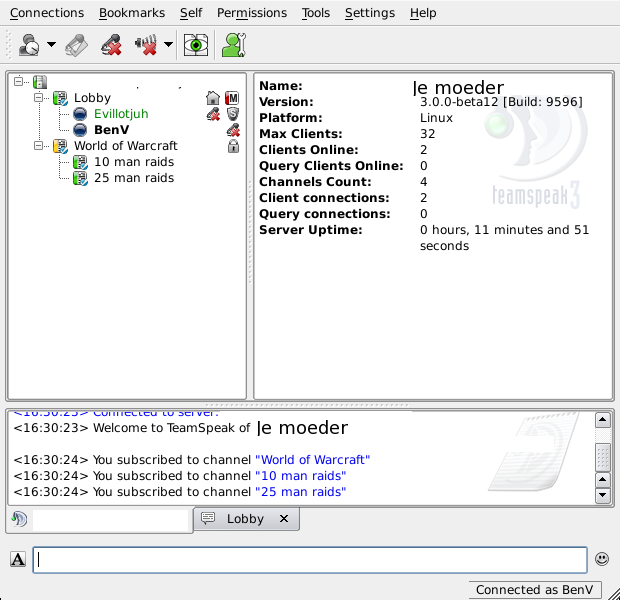Click the 10 man raids channel icon
The height and width of the screenshot is (600, 620).
point(80,162)
